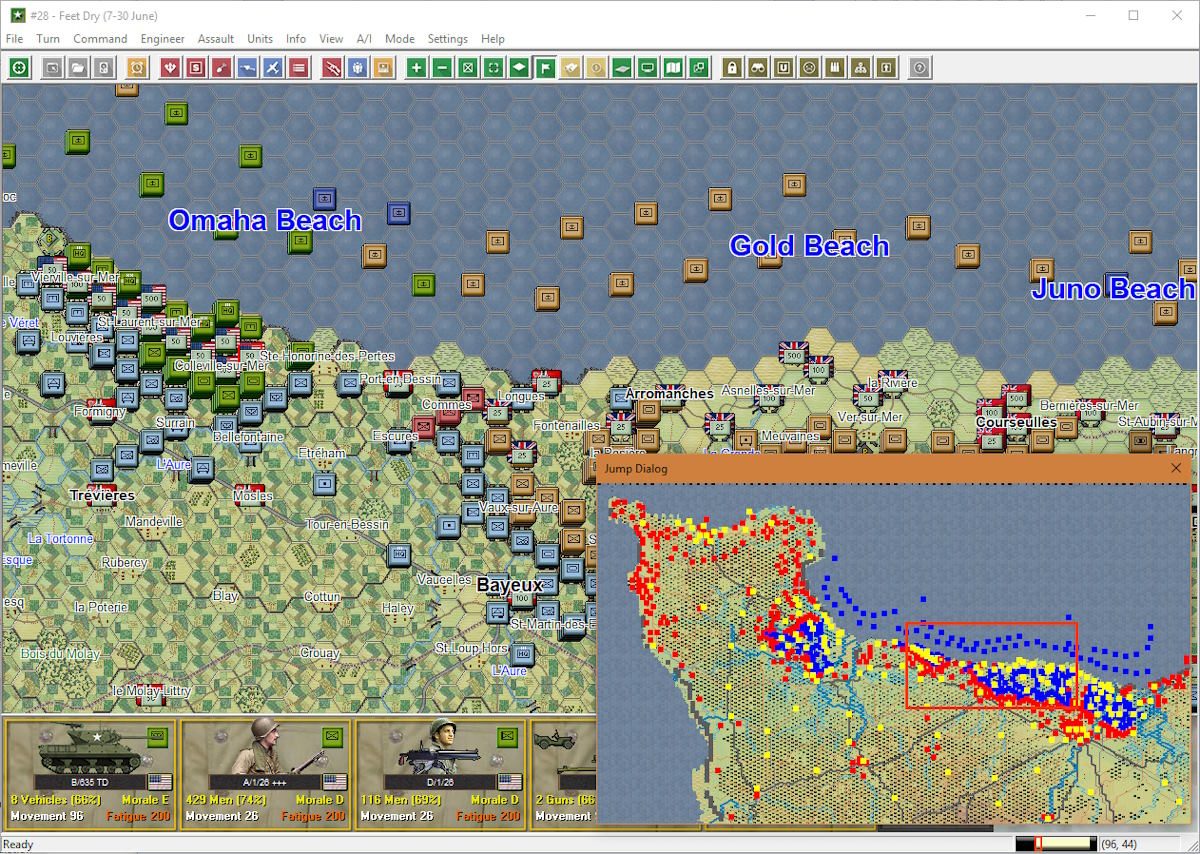Open the Mode menu
Image resolution: width=1200 pixels, height=854 pixels.
tap(400, 39)
